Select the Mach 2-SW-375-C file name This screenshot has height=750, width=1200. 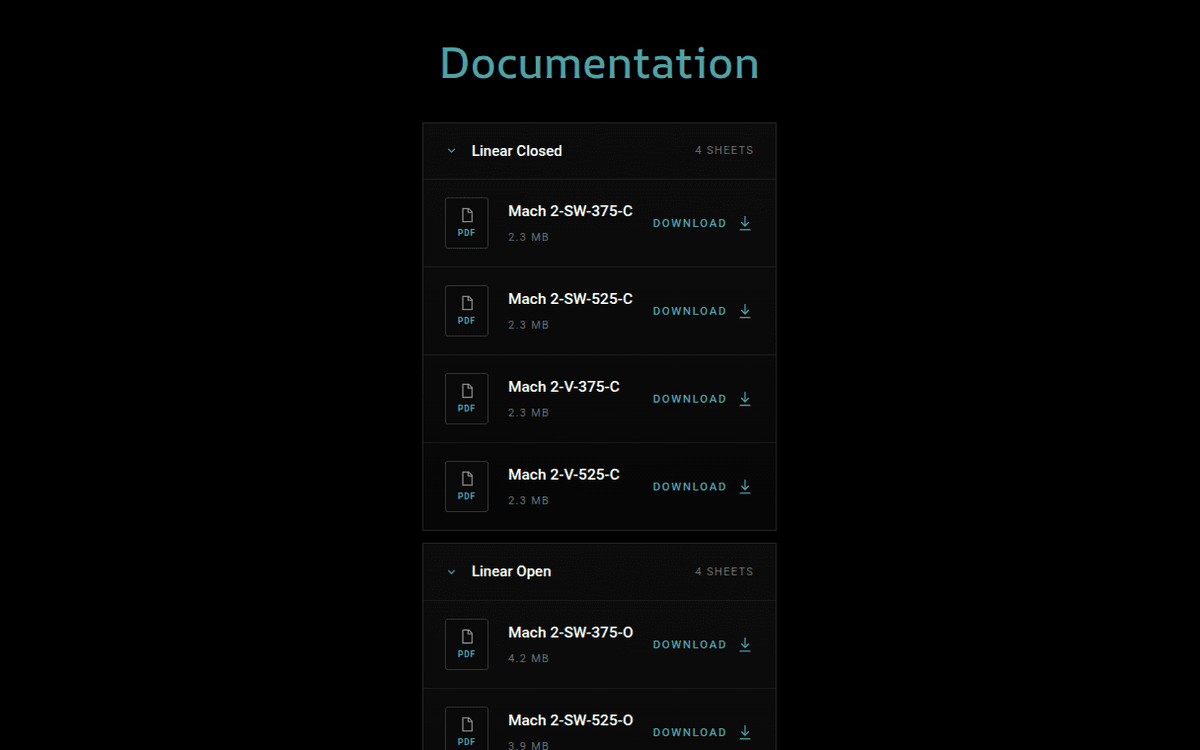pyautogui.click(x=570, y=211)
